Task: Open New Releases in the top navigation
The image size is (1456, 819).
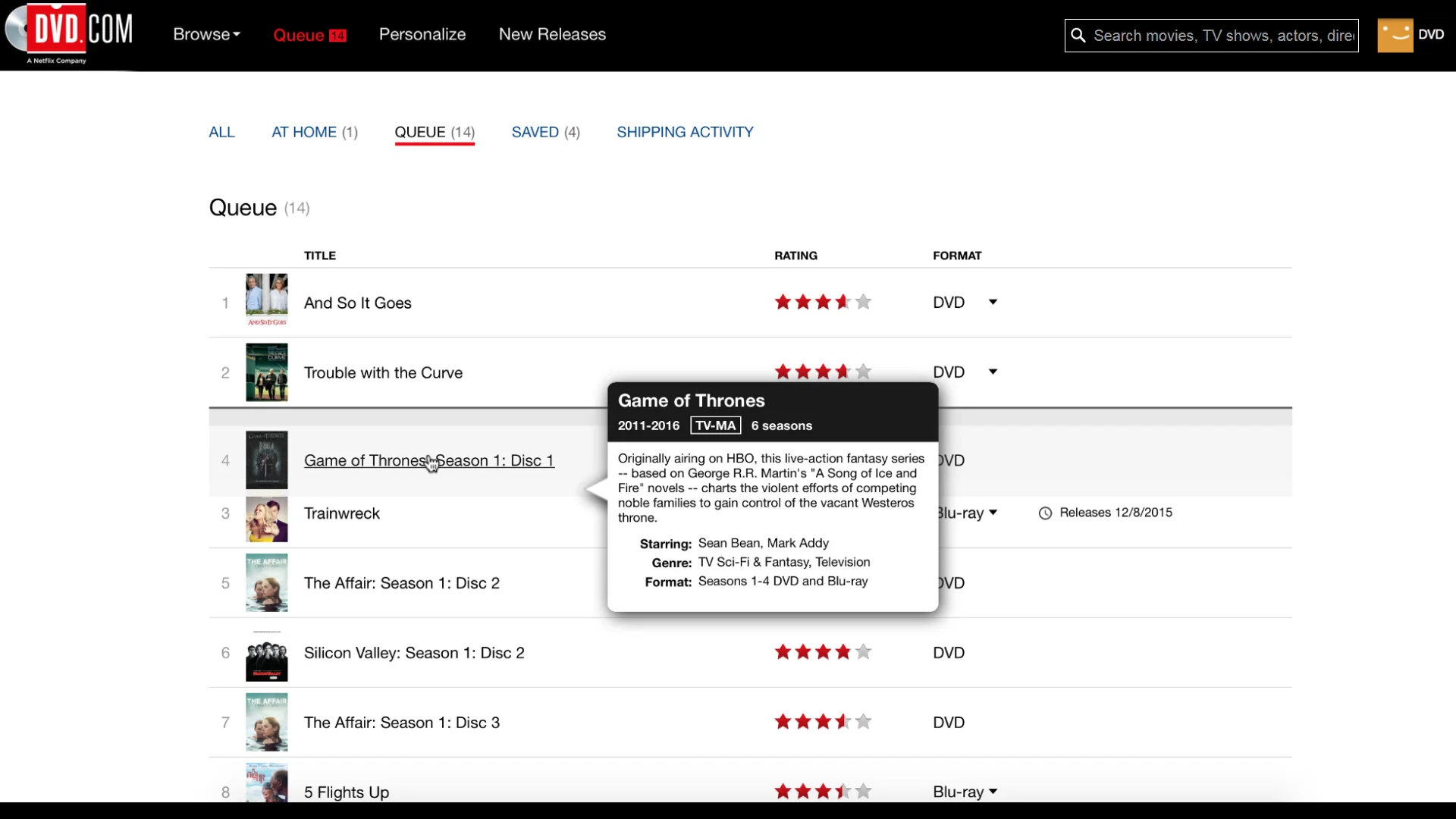Action: 552,34
